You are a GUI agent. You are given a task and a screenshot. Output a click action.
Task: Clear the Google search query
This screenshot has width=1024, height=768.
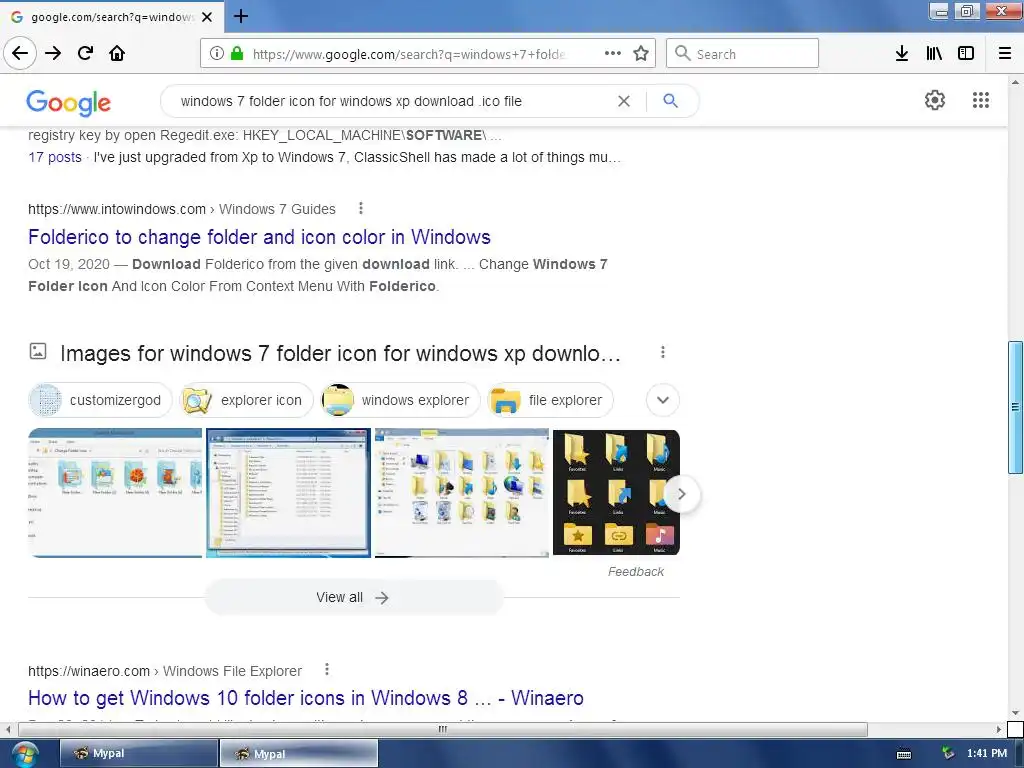[624, 101]
